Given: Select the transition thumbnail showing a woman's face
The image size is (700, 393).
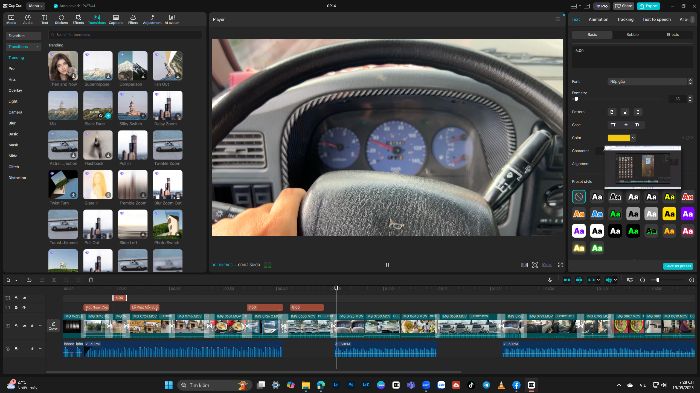Looking at the screenshot, I should tap(63, 66).
